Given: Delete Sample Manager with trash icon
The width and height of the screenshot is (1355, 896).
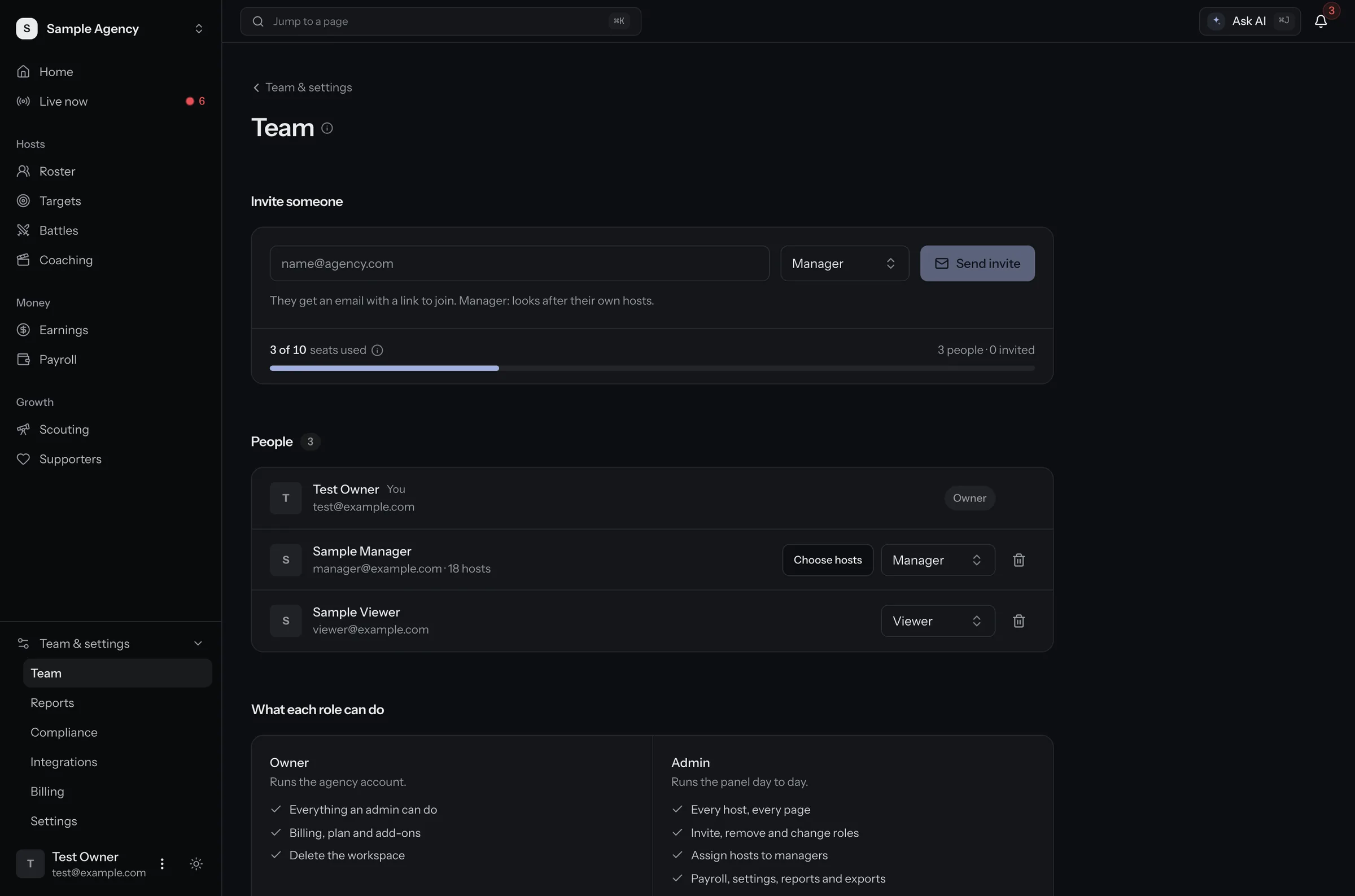Looking at the screenshot, I should click(1019, 560).
